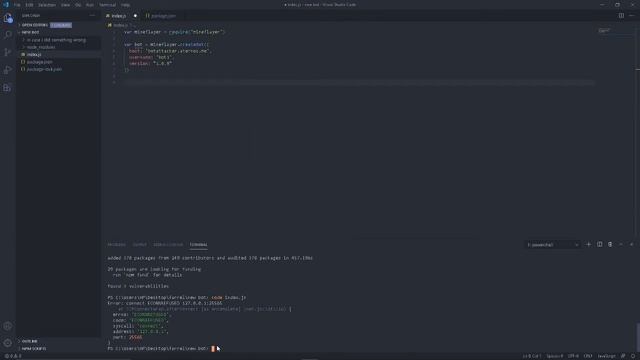Open the Edit menu

click(29, 5)
